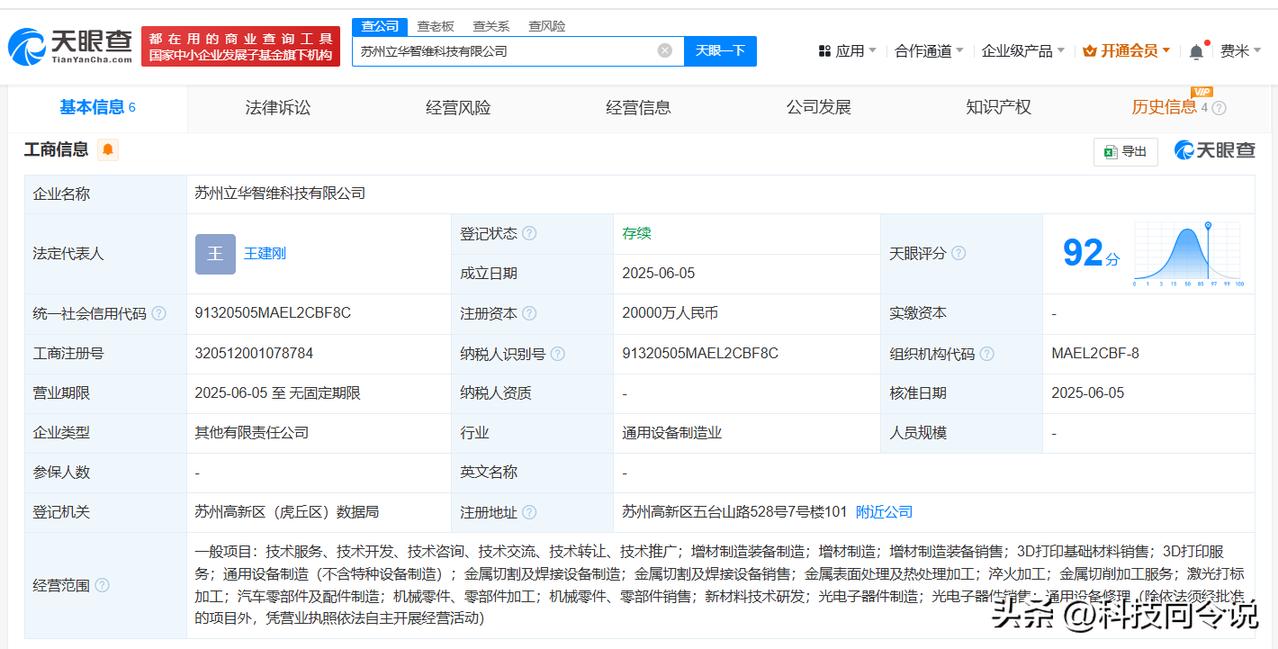1278x649 pixels.
Task: Click the 20000万人民币 registered capital value
Action: [x=670, y=313]
